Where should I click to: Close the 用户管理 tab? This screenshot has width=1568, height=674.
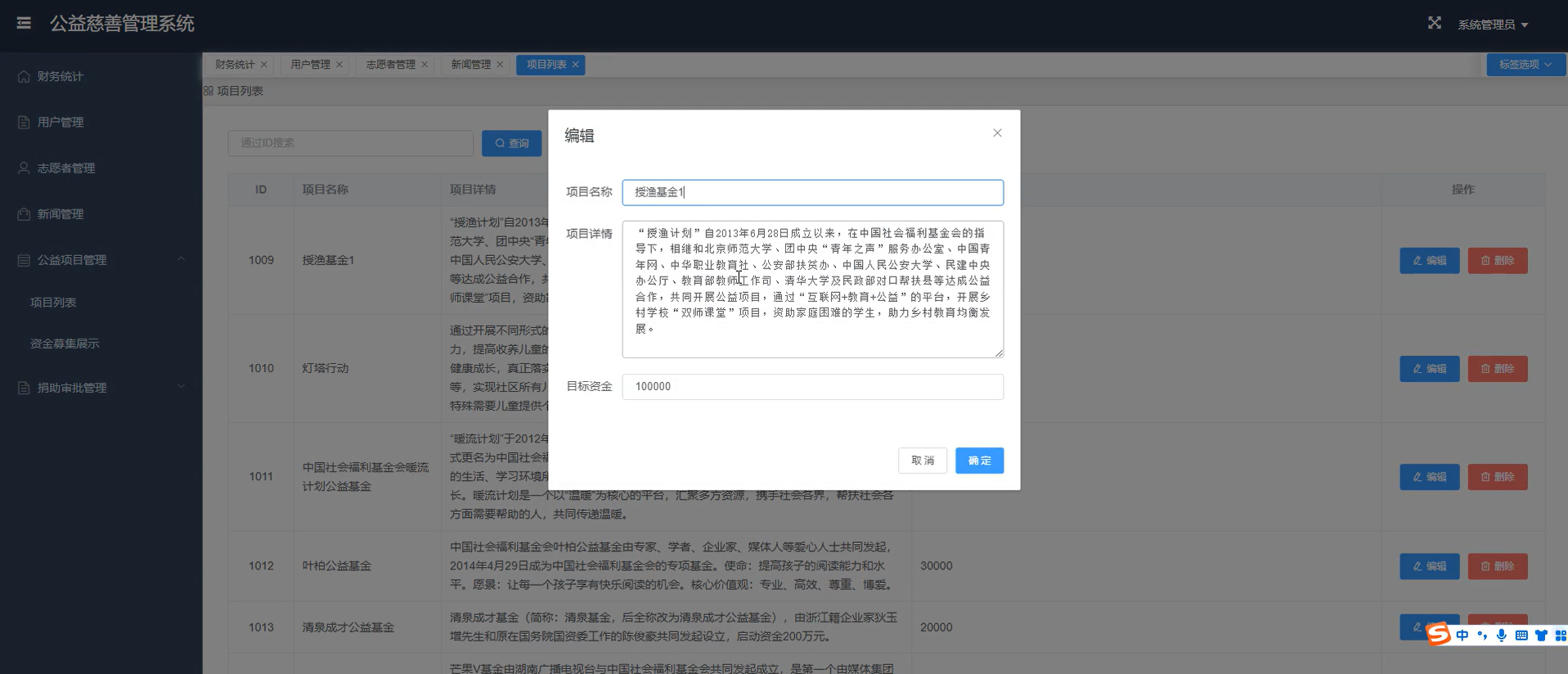pos(339,65)
